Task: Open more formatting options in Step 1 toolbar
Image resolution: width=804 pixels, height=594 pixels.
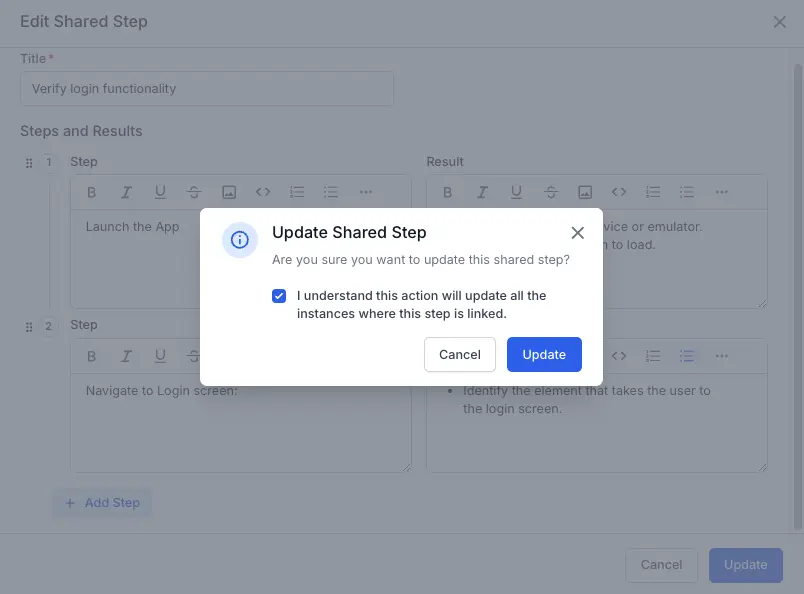Action: pyautogui.click(x=365, y=192)
